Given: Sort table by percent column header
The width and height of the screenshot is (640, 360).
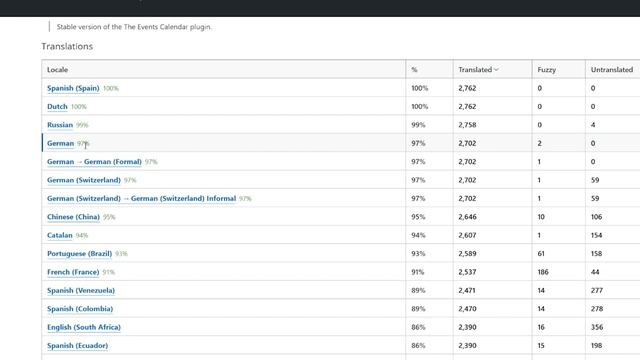Looking at the screenshot, I should click(414, 70).
